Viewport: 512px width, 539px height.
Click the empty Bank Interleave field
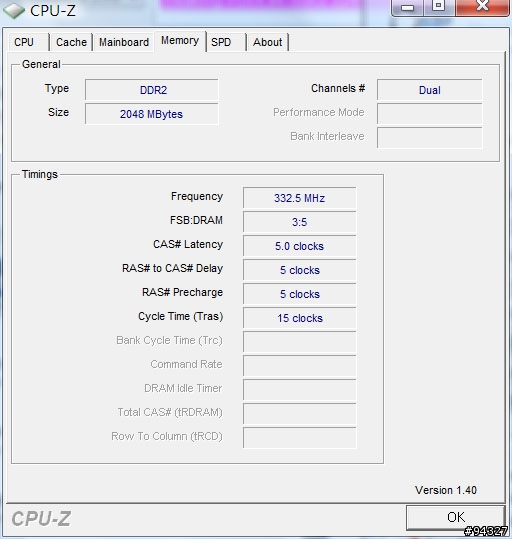(429, 138)
